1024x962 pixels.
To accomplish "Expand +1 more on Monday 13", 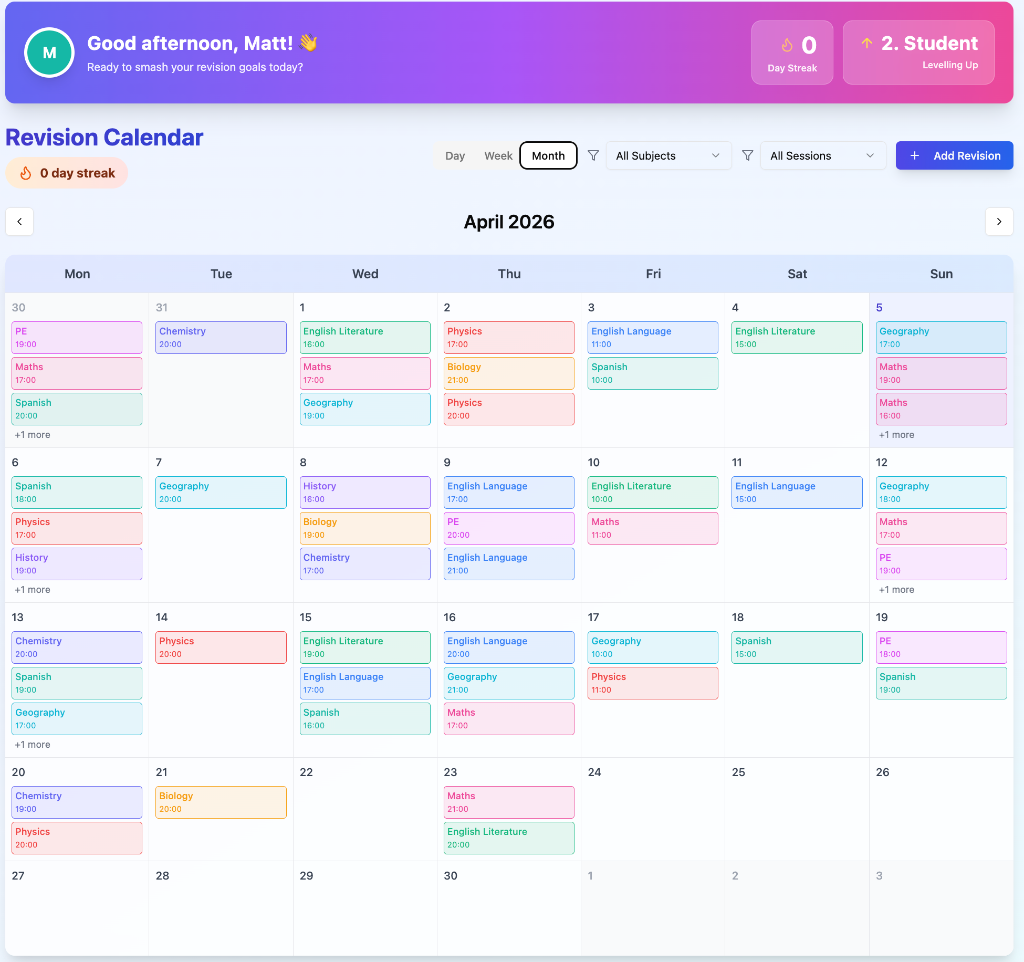I will pyautogui.click(x=33, y=745).
